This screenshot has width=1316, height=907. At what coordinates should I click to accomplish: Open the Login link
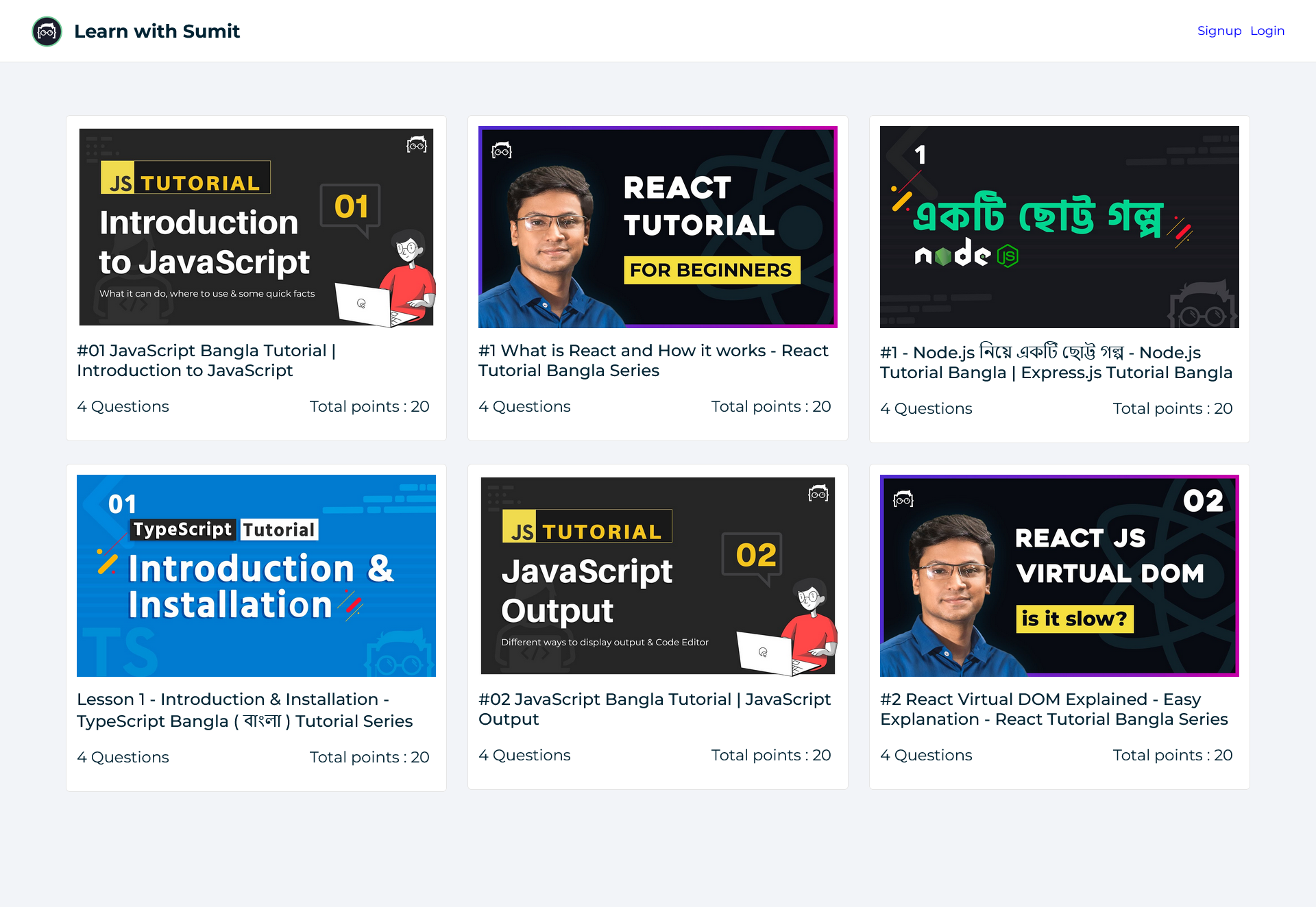[1267, 31]
